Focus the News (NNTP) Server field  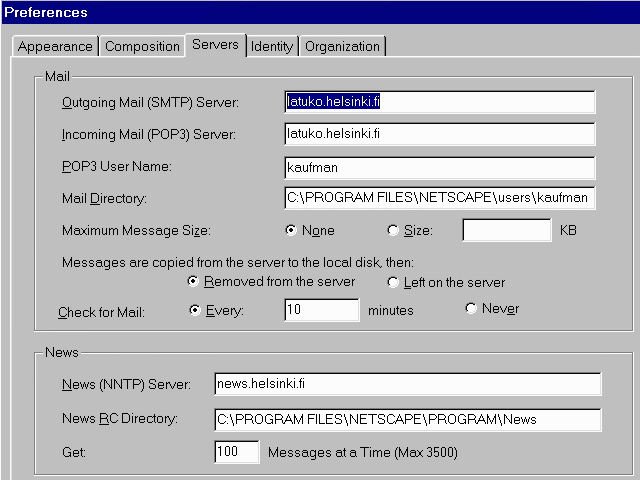click(407, 385)
